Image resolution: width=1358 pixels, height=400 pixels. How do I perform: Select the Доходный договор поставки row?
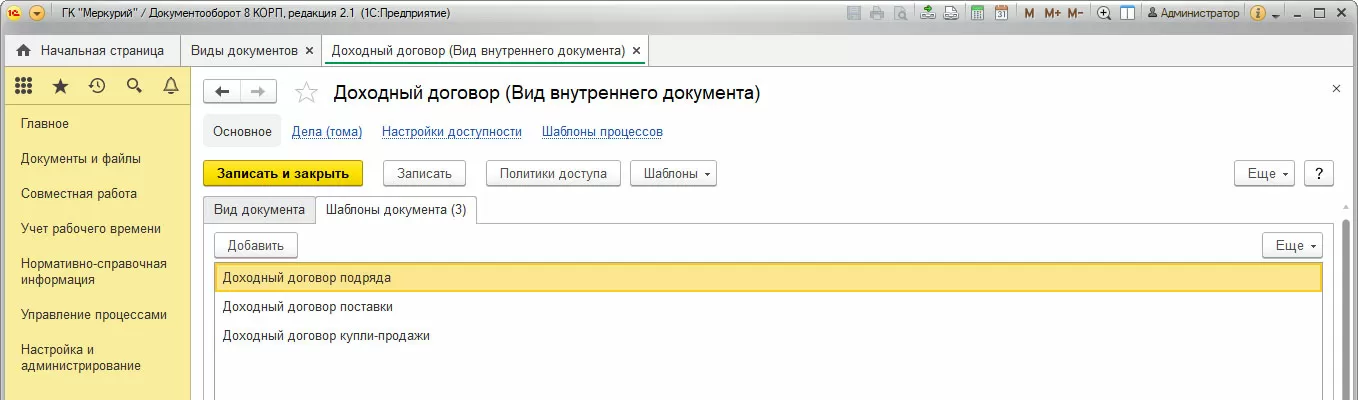coord(308,307)
